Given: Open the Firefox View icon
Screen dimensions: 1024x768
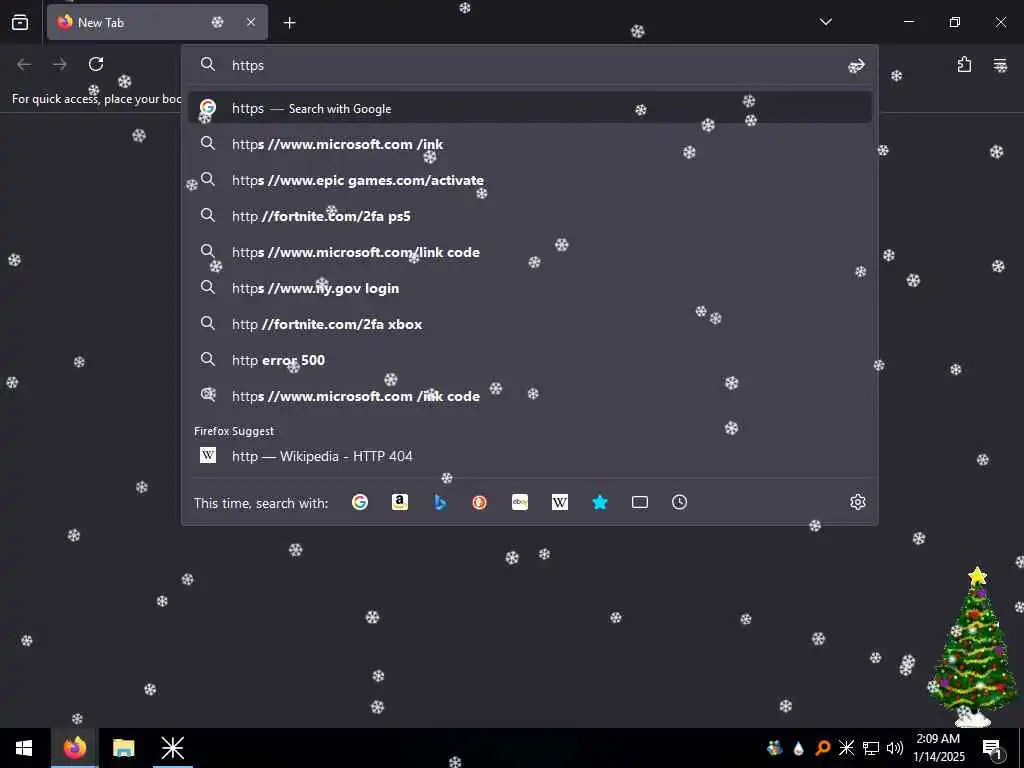Looking at the screenshot, I should pyautogui.click(x=20, y=22).
